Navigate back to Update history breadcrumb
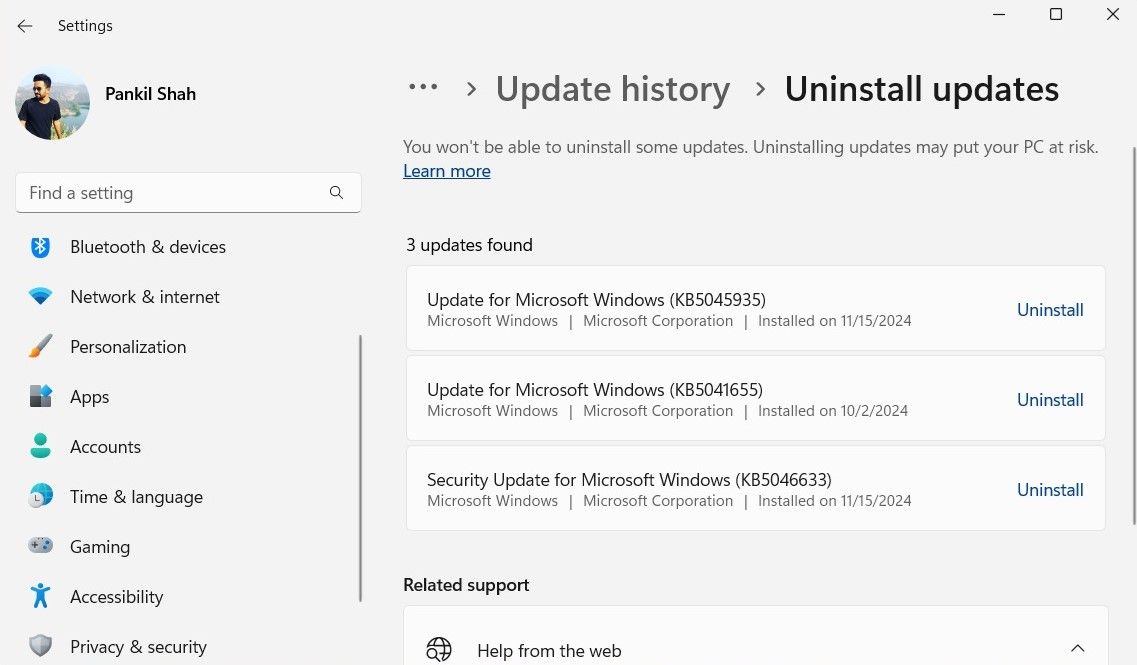The height and width of the screenshot is (665, 1137). pos(612,89)
